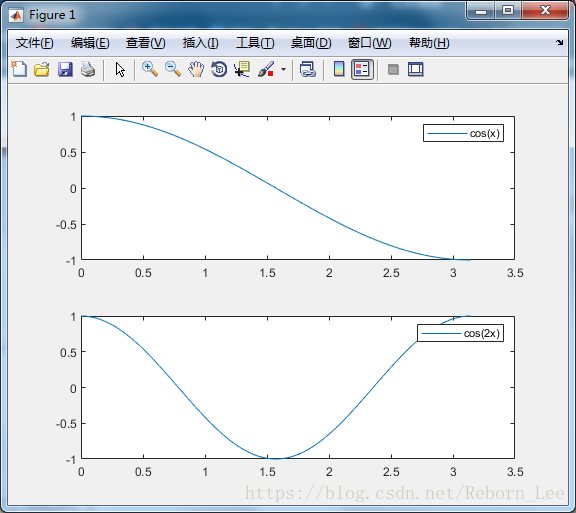Select the Edit Plot arrow tool
This screenshot has height=513, width=576.
pyautogui.click(x=120, y=69)
